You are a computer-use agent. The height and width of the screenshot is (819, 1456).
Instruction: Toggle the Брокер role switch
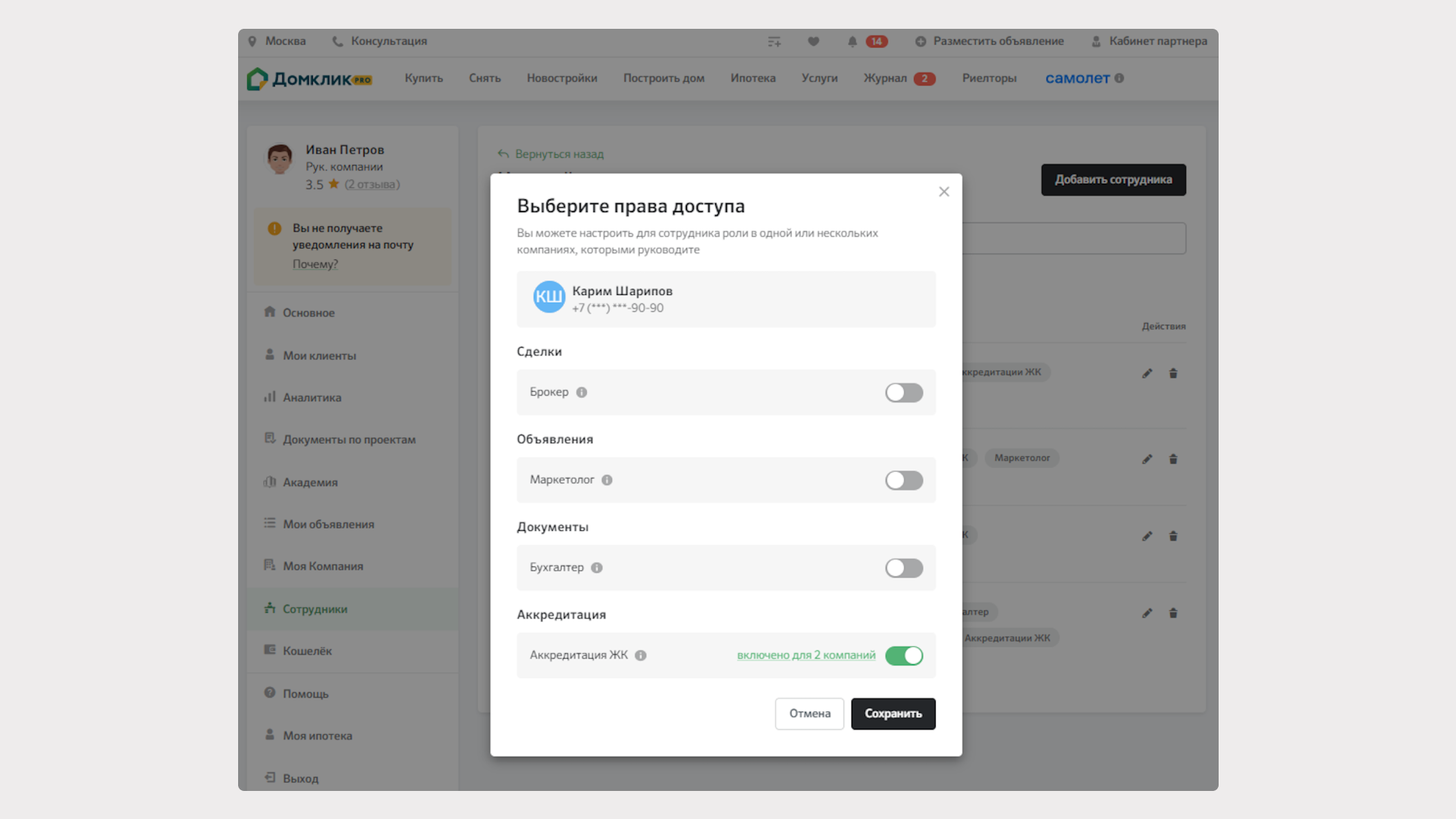(904, 392)
